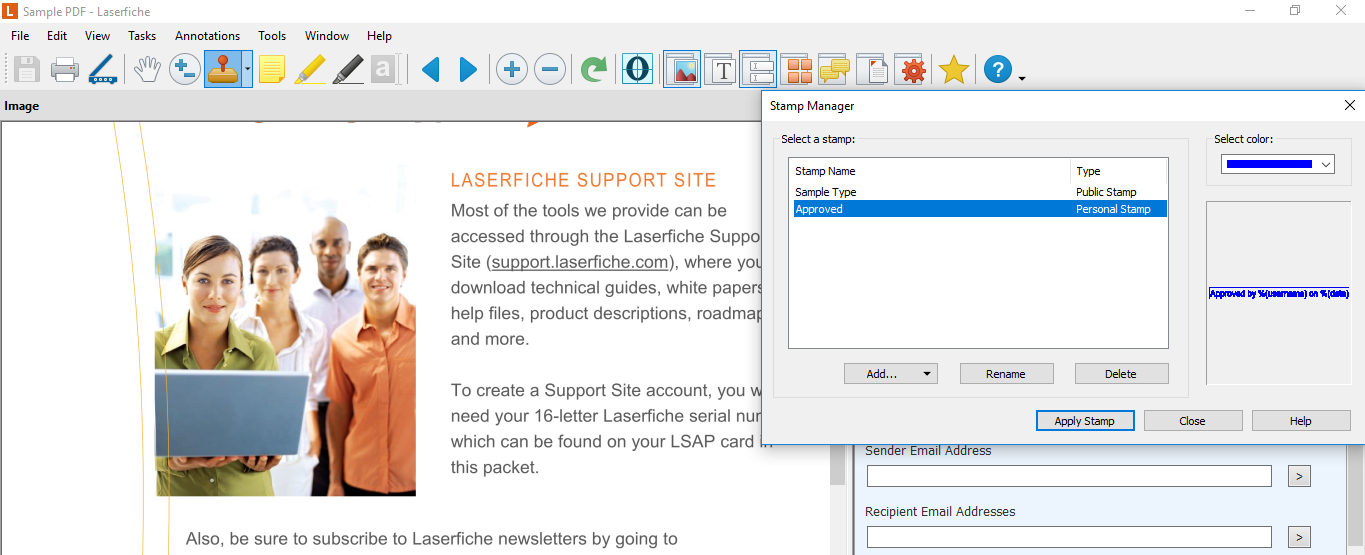The image size is (1365, 555).
Task: Click the Laserfiche app icon in title bar
Action: [x=10, y=10]
